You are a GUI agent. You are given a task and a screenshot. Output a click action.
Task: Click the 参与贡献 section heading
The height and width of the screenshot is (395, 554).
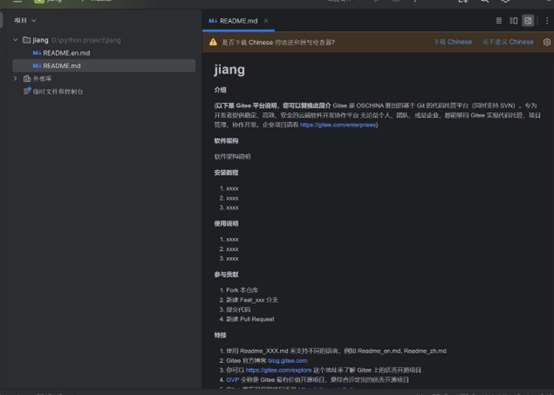click(226, 275)
